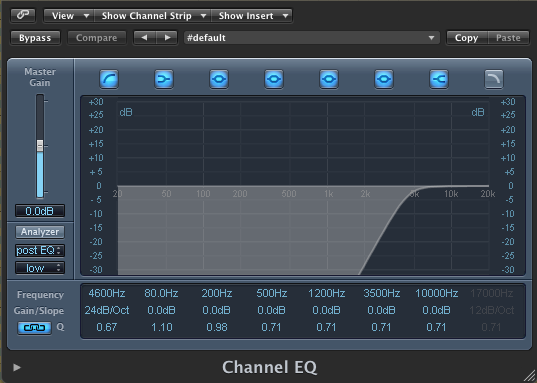This screenshot has width=537, height=383.
Task: Click the 0.71 Q value under 3500Hz
Action: 381,328
